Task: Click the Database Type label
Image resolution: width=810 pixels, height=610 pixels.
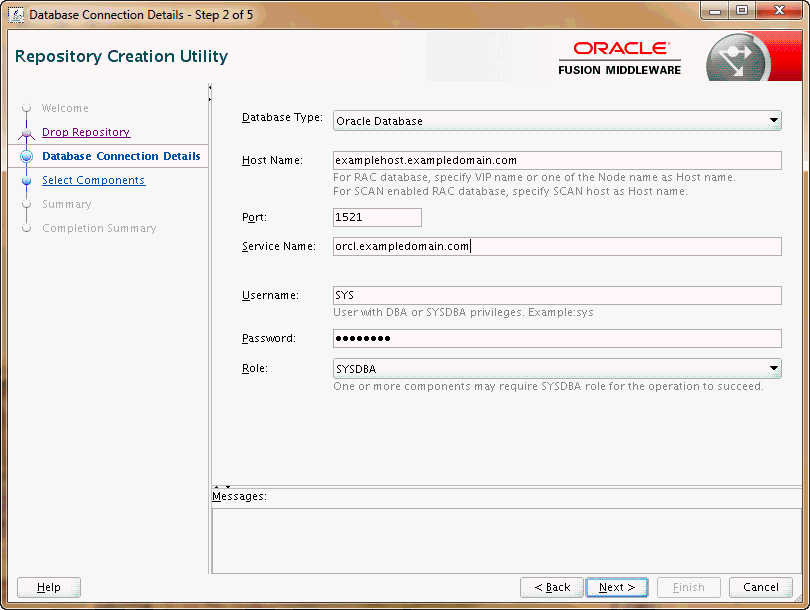Action: click(x=282, y=117)
